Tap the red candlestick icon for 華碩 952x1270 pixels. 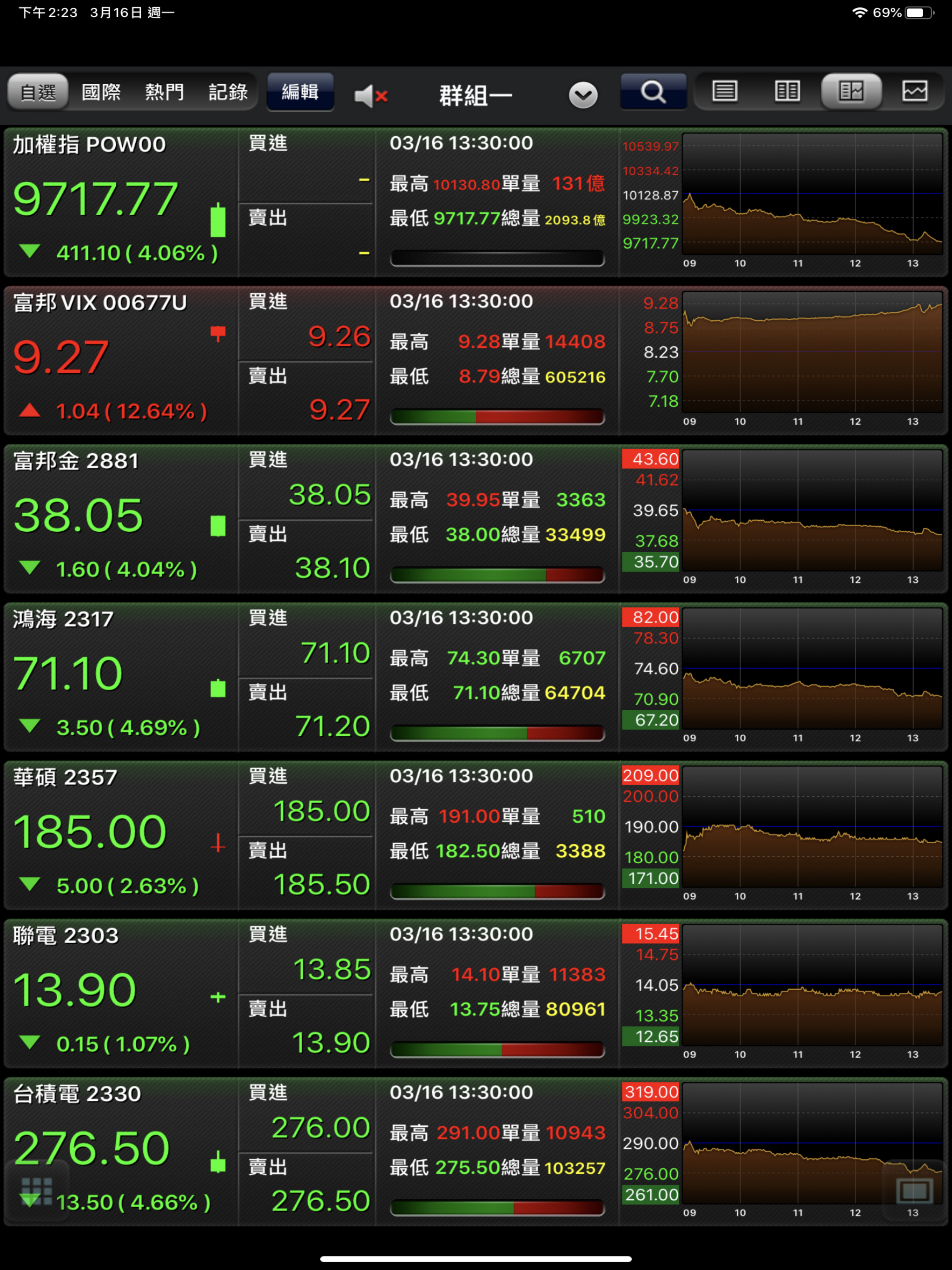point(218,843)
